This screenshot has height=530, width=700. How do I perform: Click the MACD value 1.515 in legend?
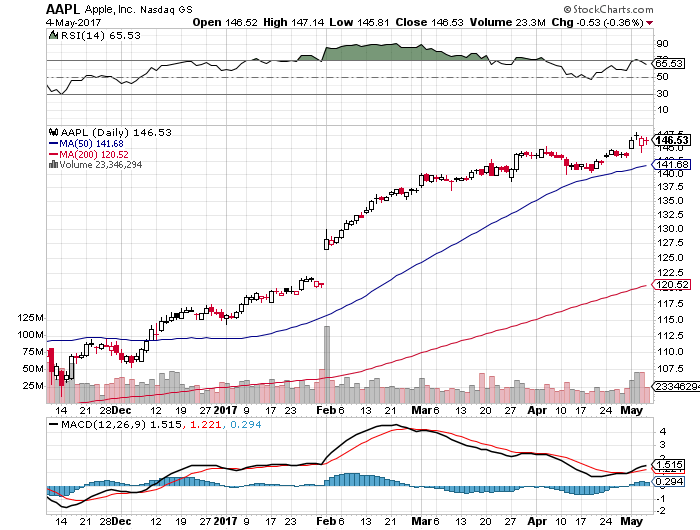(165, 425)
